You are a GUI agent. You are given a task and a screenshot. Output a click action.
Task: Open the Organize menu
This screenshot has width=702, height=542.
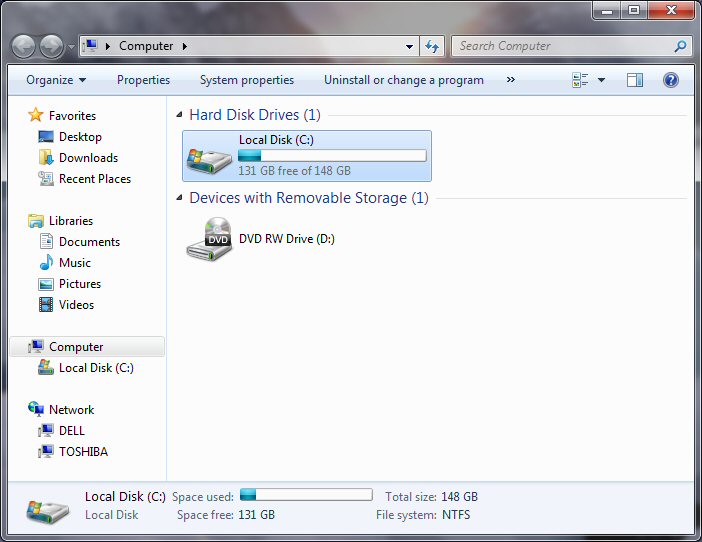56,80
